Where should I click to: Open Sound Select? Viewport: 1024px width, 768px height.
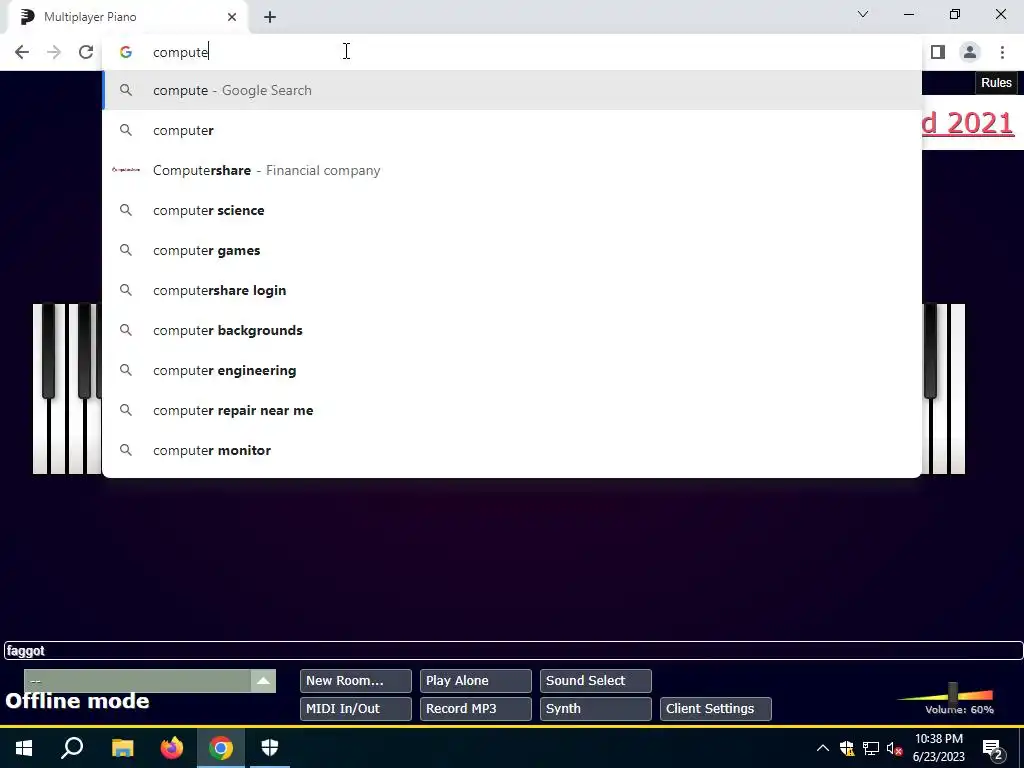596,680
